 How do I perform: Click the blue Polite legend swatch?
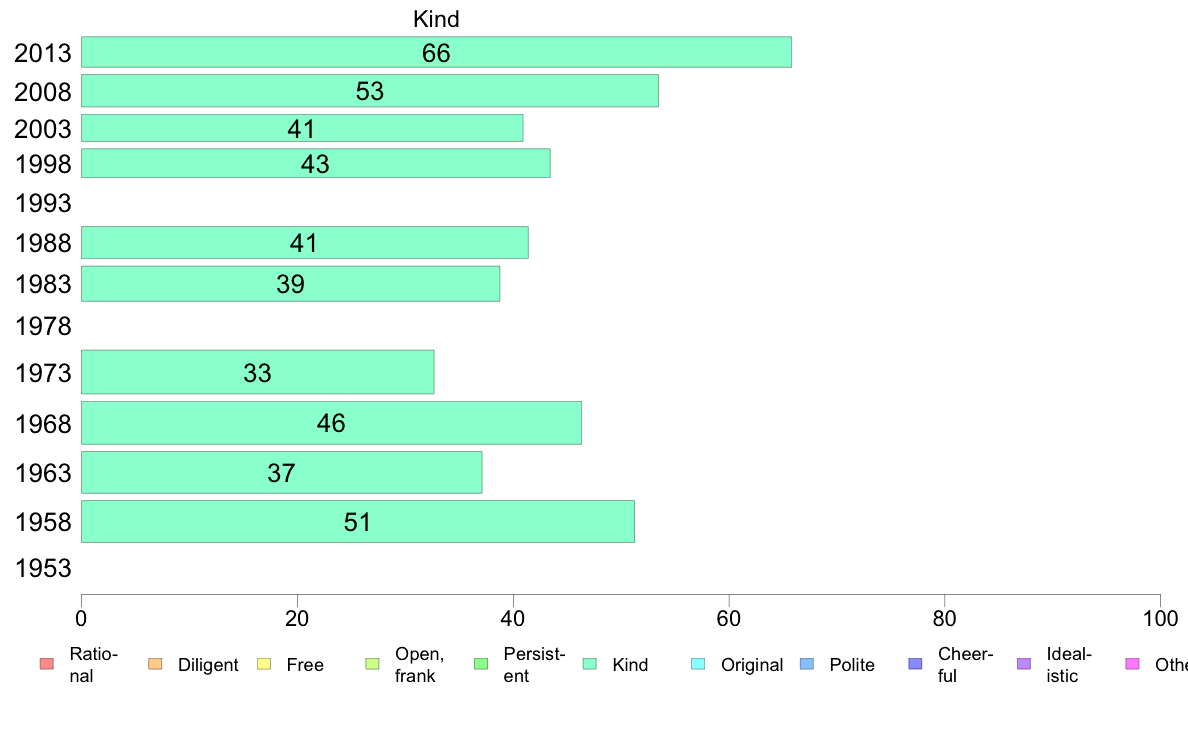(x=807, y=664)
